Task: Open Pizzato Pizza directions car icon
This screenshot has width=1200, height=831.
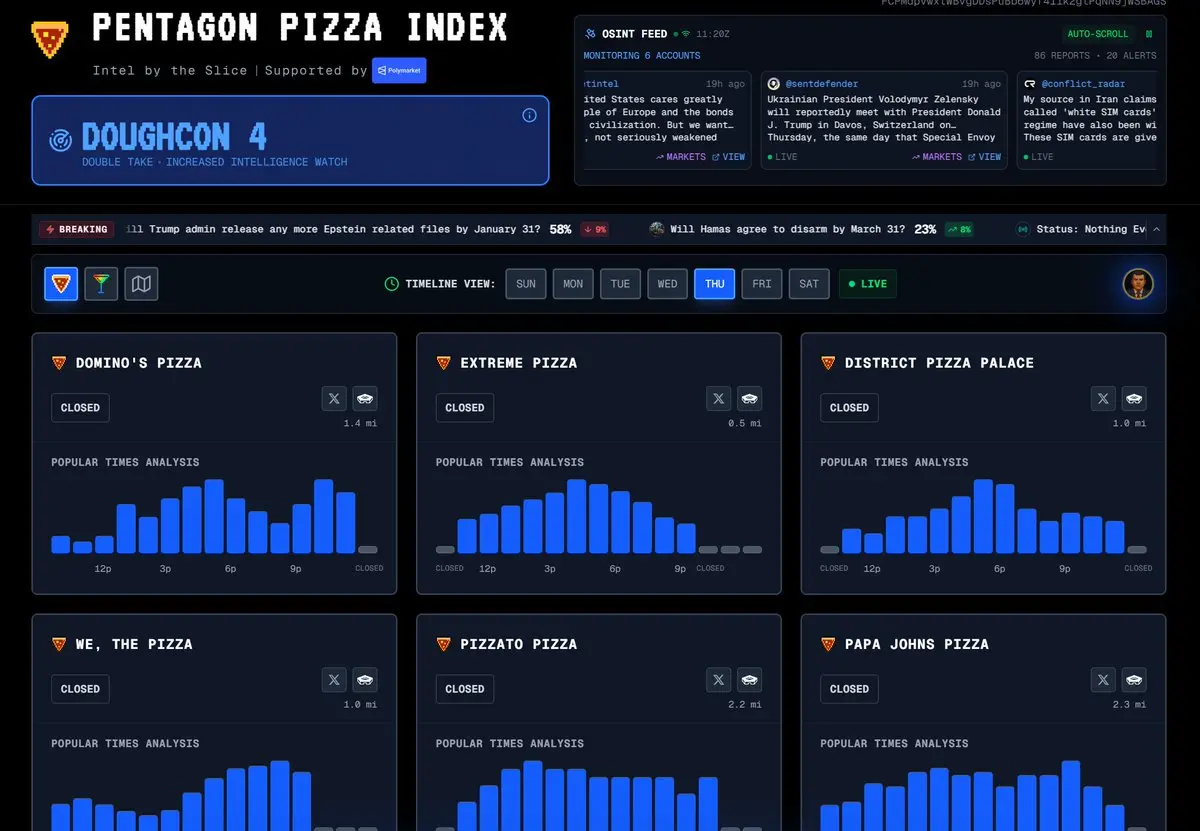Action: coord(750,680)
